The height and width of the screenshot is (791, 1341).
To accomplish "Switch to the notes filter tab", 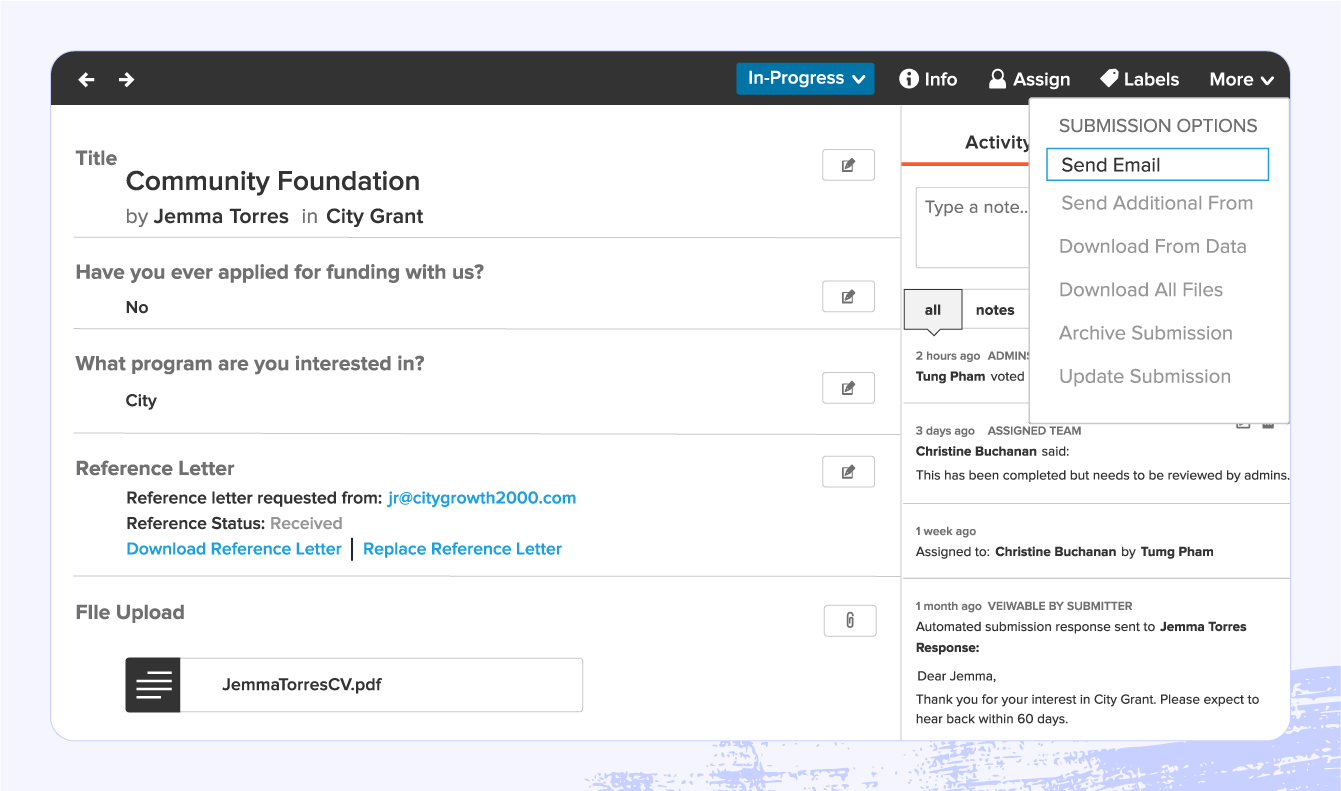I will pos(995,309).
